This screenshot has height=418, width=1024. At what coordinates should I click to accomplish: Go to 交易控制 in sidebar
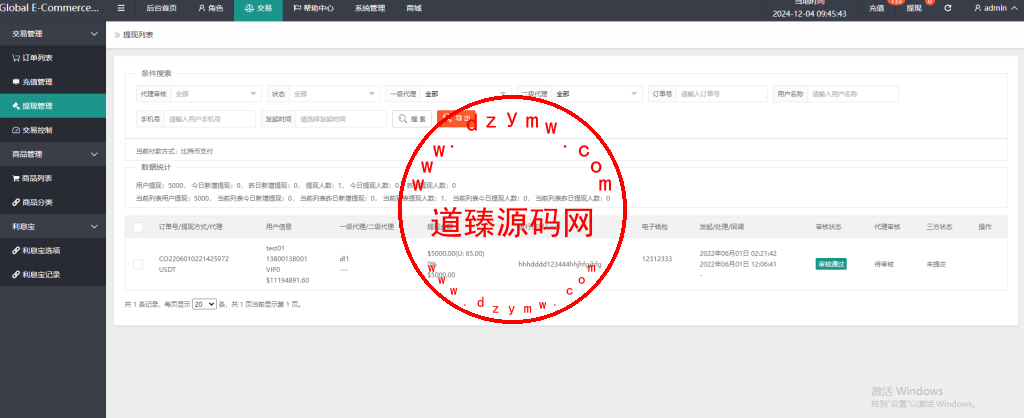(x=53, y=130)
